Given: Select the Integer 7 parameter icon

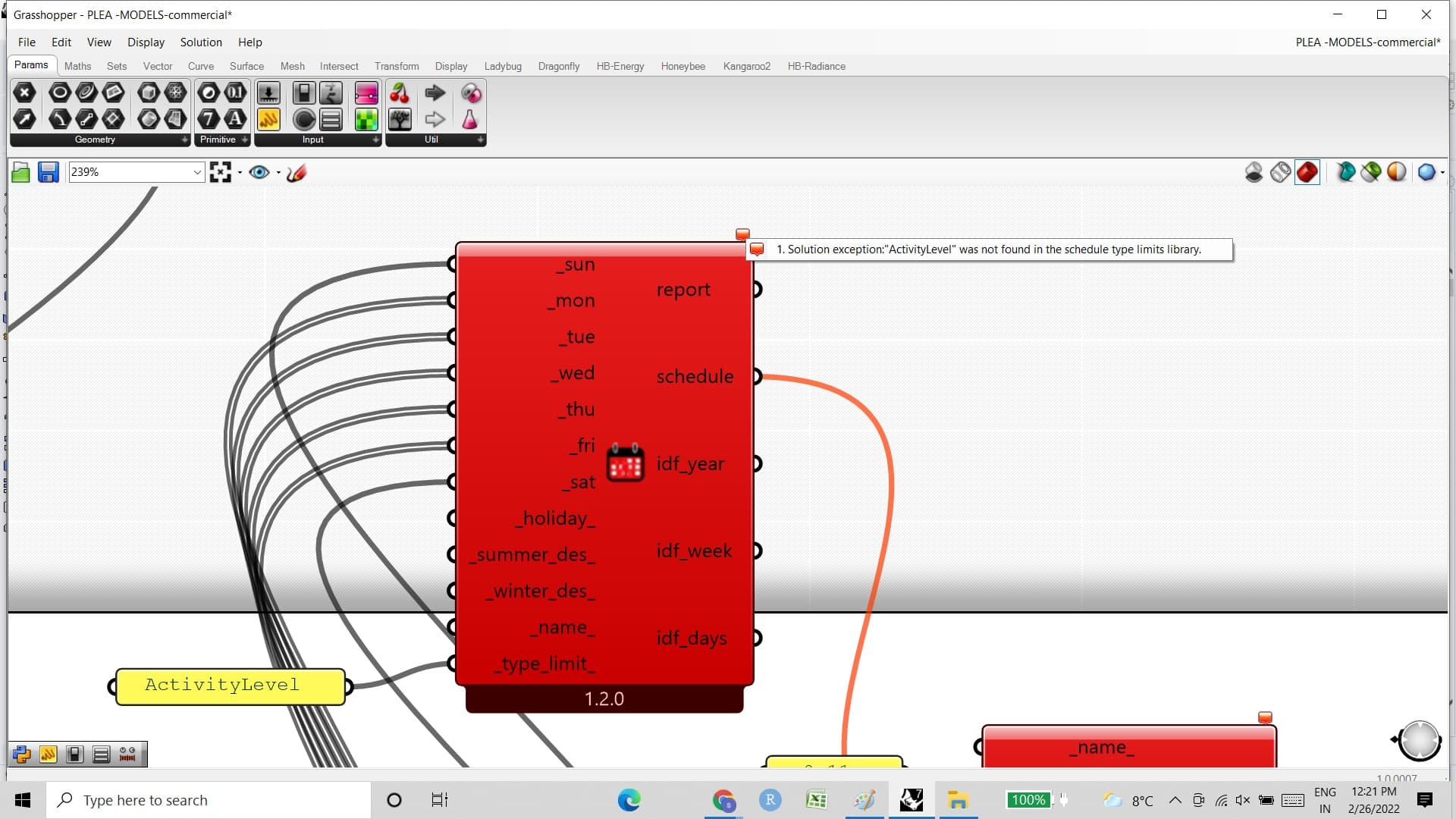Looking at the screenshot, I should pyautogui.click(x=209, y=119).
